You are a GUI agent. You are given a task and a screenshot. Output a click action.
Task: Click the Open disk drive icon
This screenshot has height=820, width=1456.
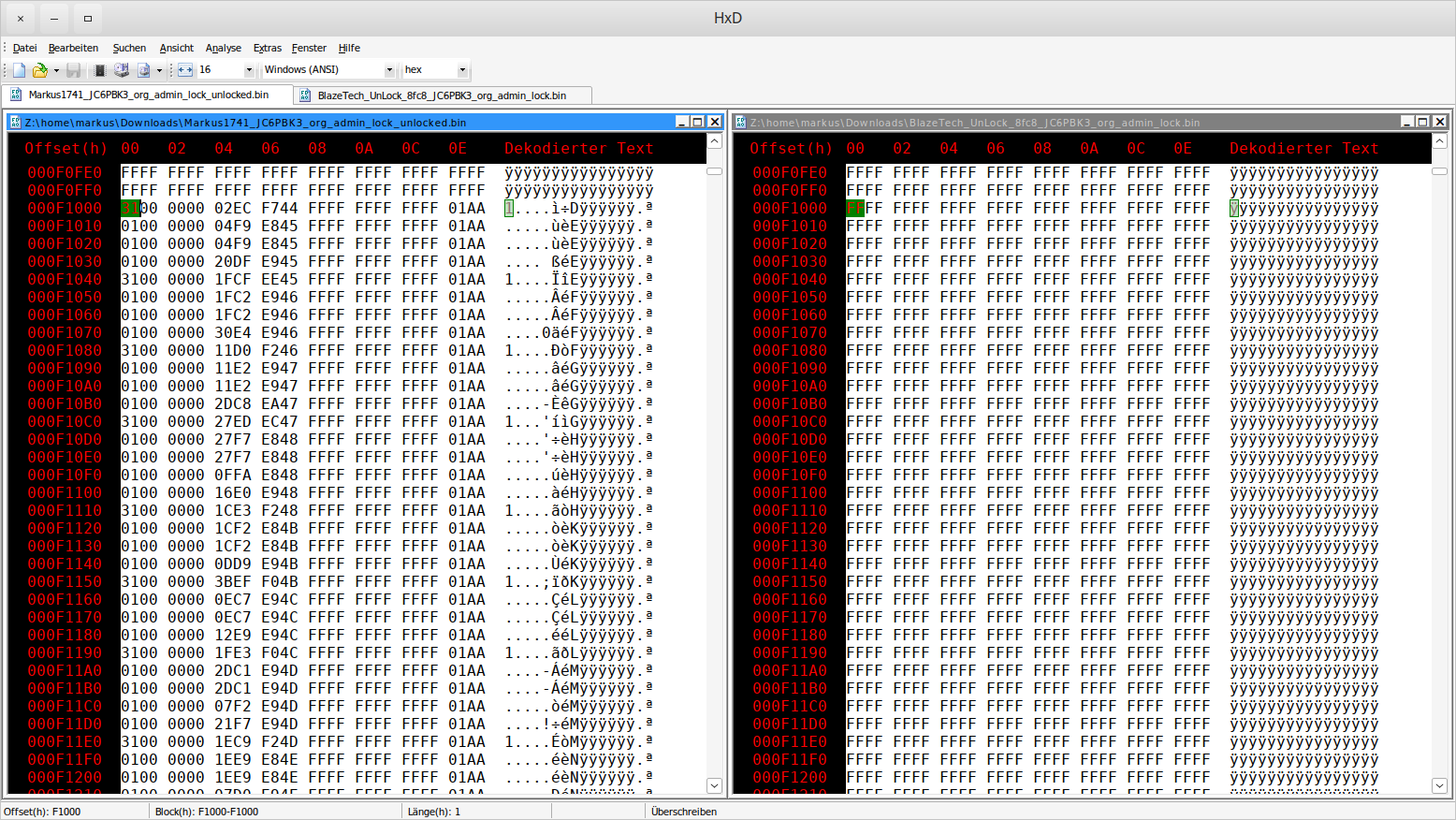click(x=122, y=70)
